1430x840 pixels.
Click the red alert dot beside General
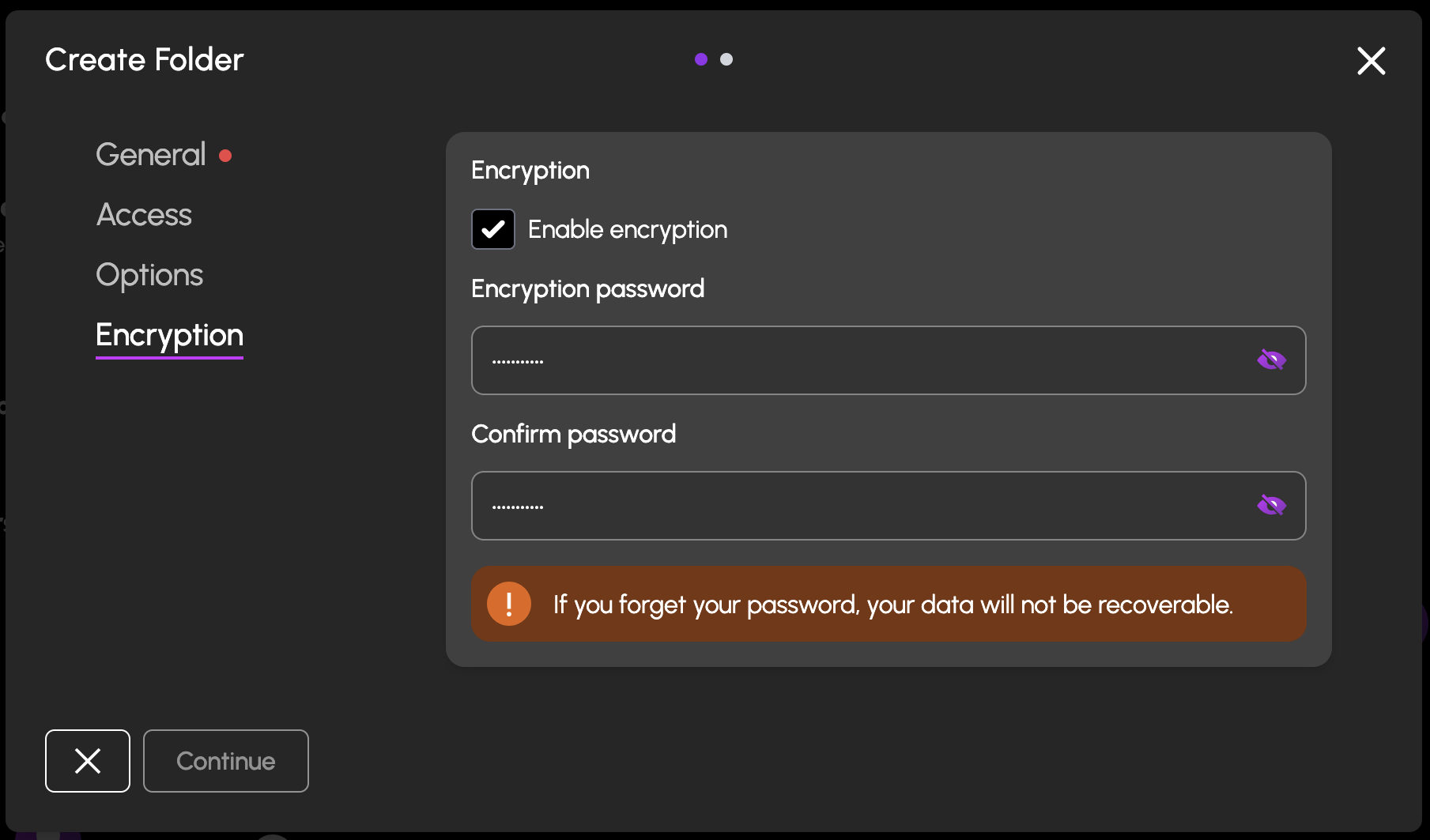(225, 156)
